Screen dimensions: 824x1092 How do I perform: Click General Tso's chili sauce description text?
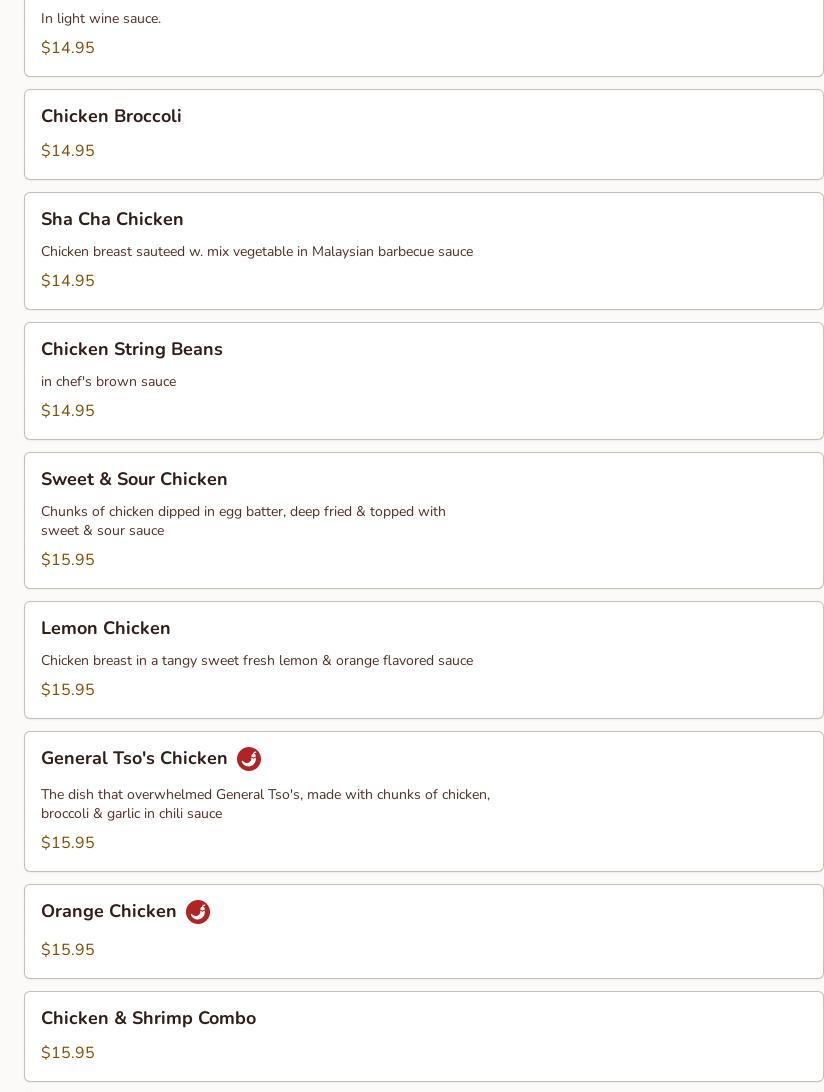265,804
